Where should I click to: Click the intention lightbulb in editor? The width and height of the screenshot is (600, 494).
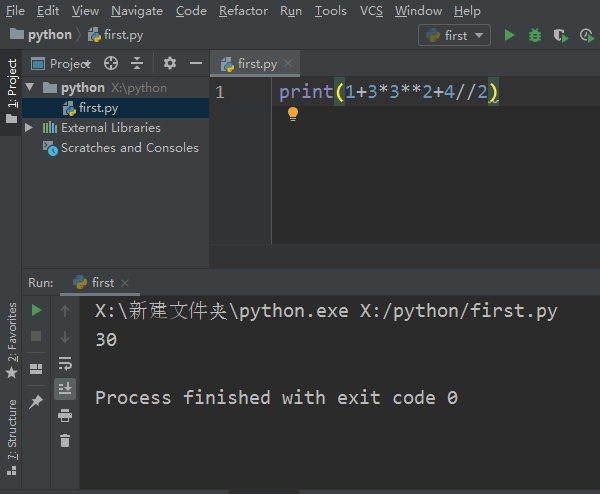click(x=293, y=114)
